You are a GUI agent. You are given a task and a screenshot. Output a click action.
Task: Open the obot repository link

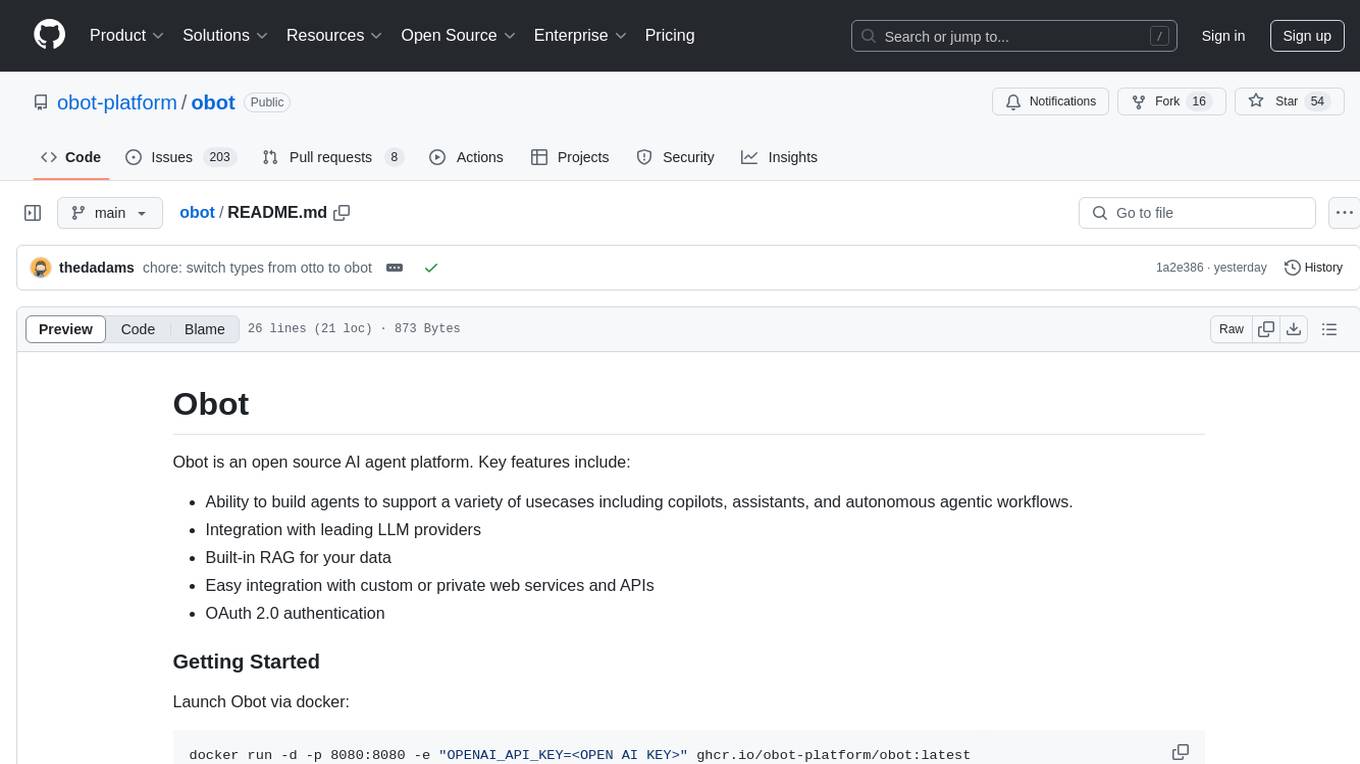(213, 102)
